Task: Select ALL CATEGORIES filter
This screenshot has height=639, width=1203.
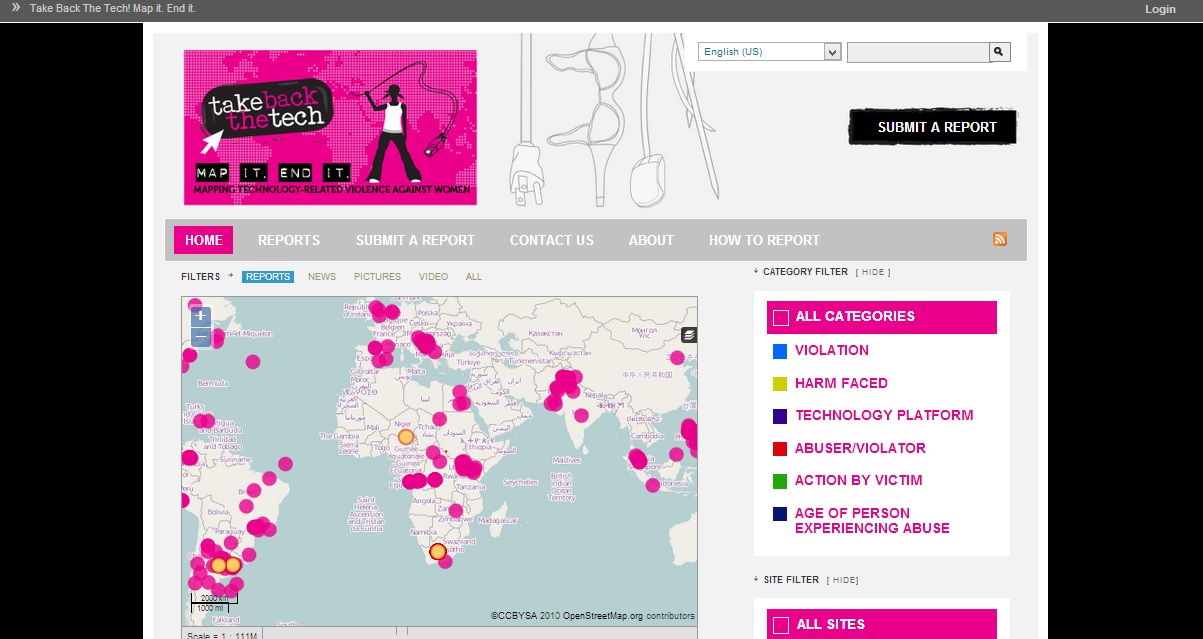Action: (882, 317)
